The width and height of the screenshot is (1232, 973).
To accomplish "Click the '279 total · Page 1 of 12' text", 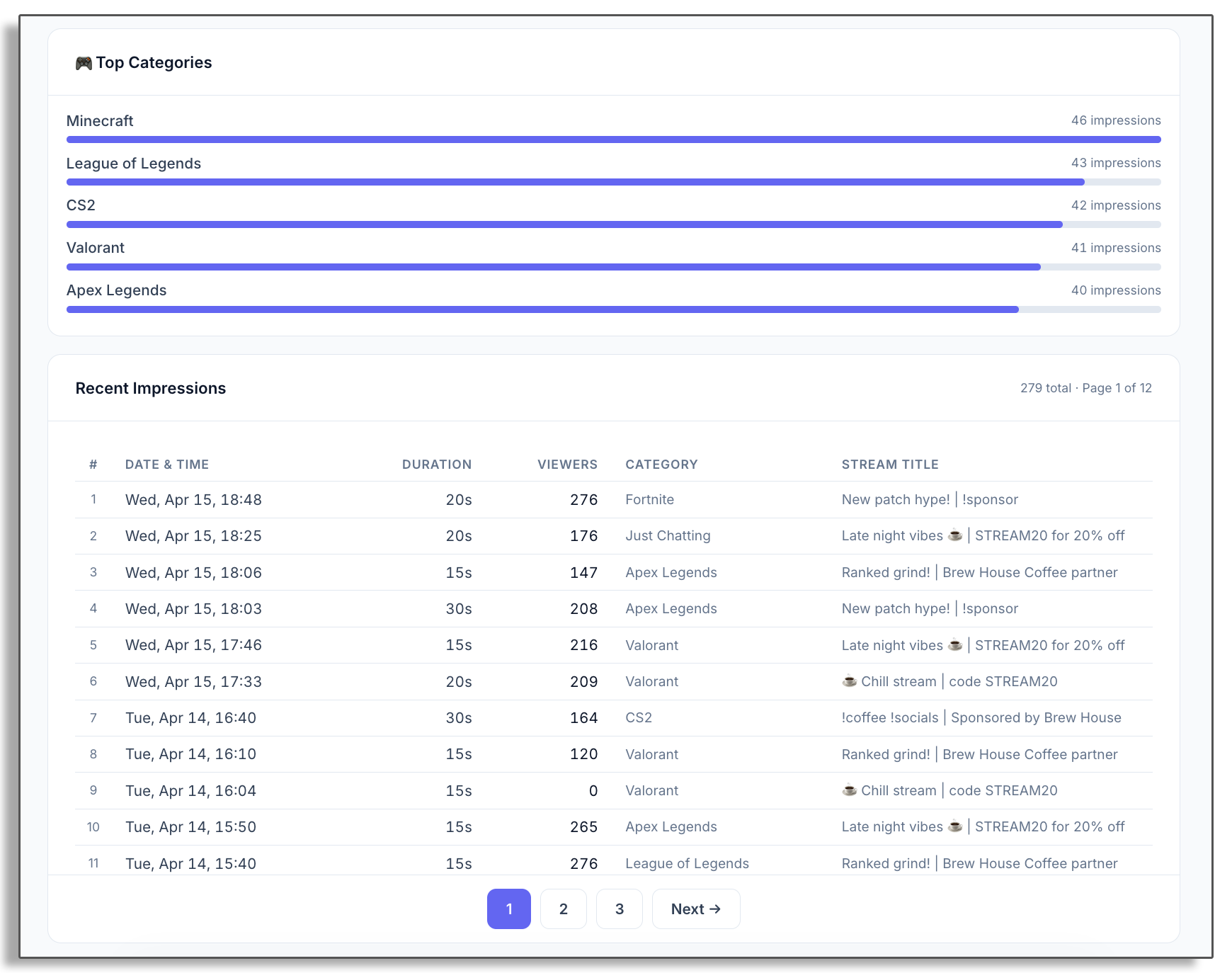I will click(x=1085, y=388).
